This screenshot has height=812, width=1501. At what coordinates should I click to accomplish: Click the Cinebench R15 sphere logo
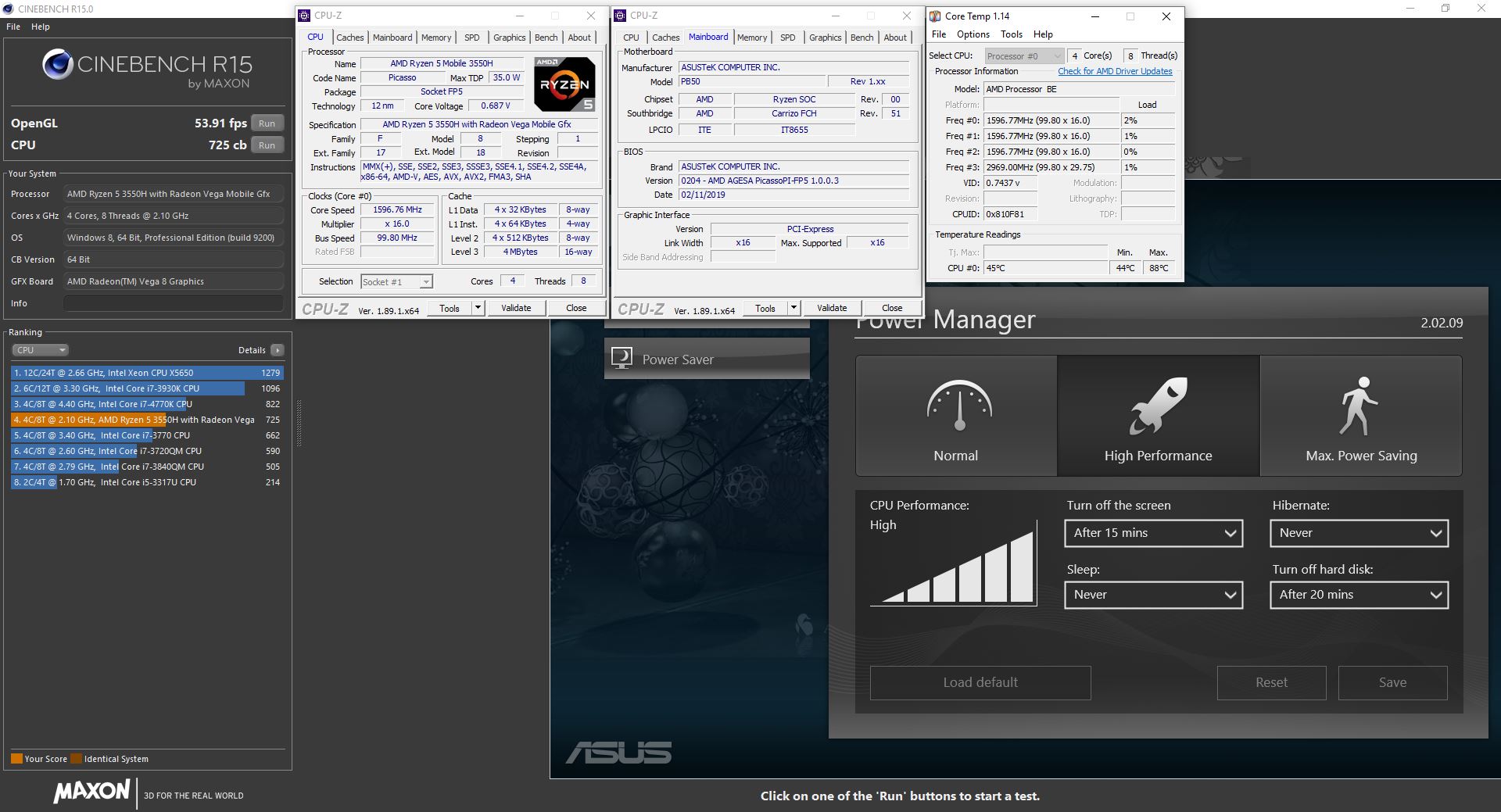58,65
